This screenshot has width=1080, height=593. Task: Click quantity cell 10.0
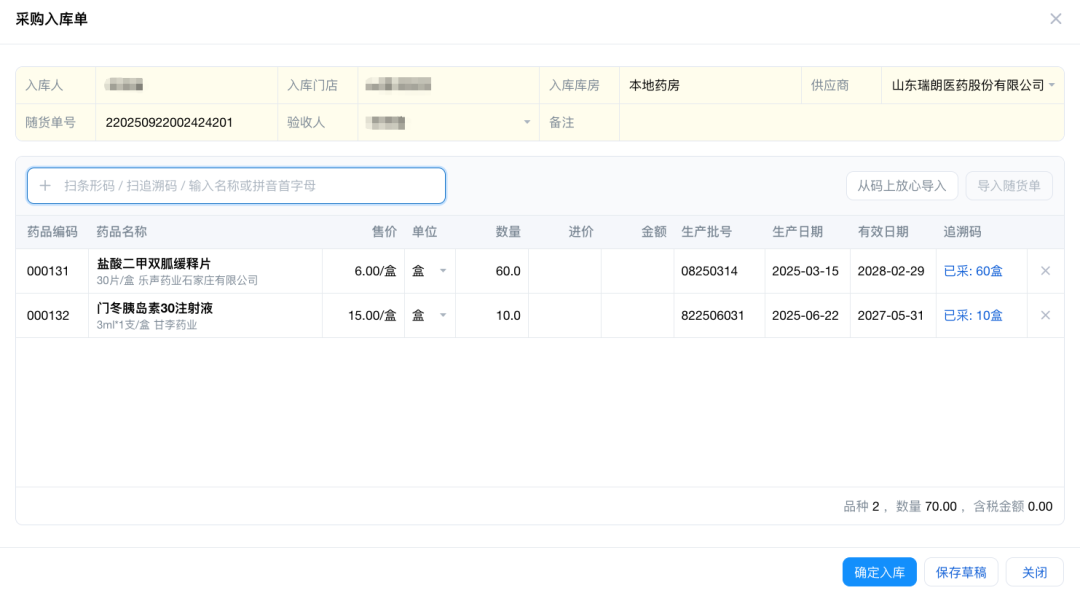pos(492,315)
